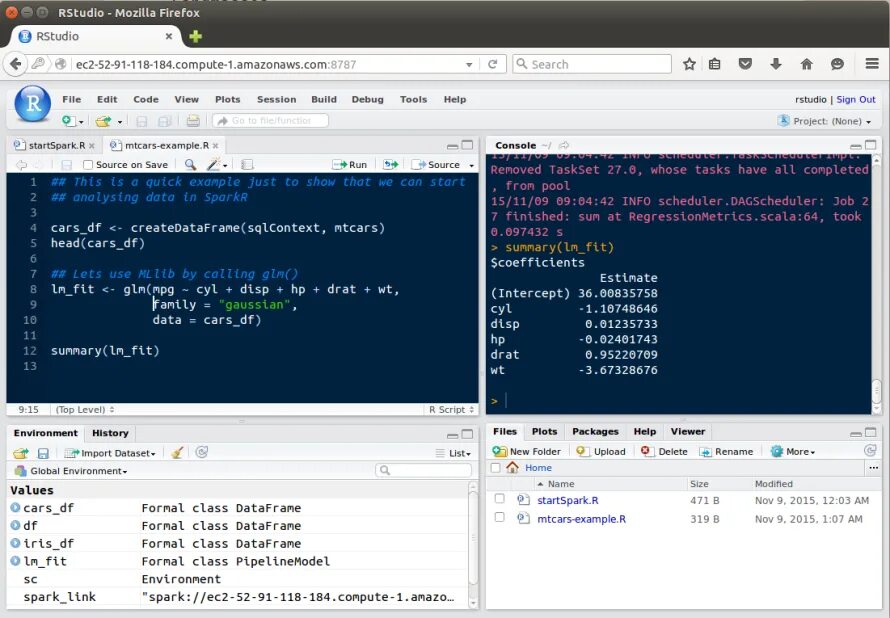Click the clear workspace broom icon
The image size is (890, 618).
[177, 453]
